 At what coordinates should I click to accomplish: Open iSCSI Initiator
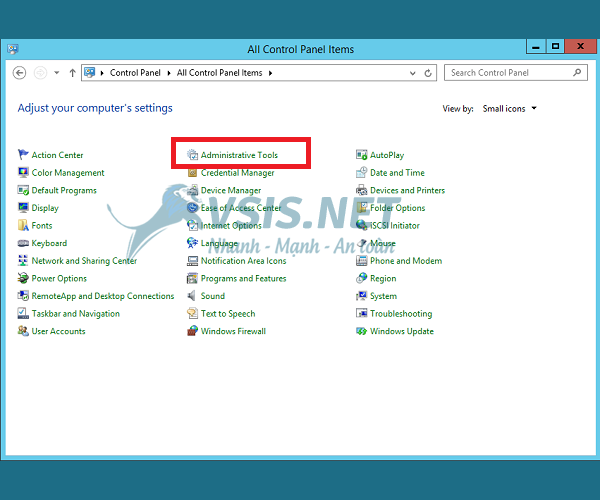click(x=395, y=225)
